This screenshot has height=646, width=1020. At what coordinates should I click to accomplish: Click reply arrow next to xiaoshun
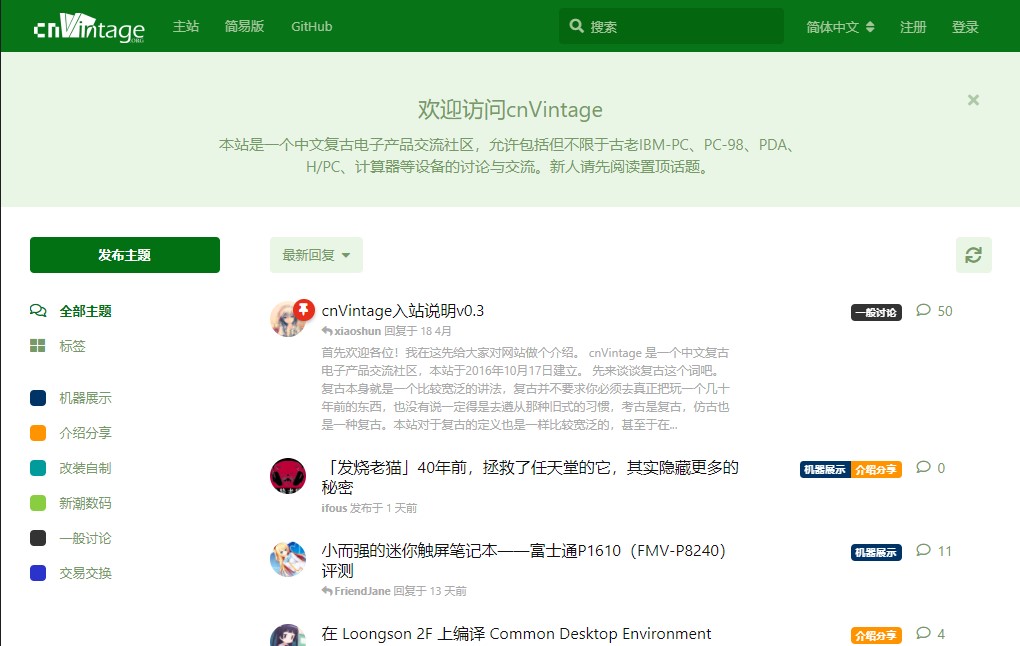click(x=327, y=331)
